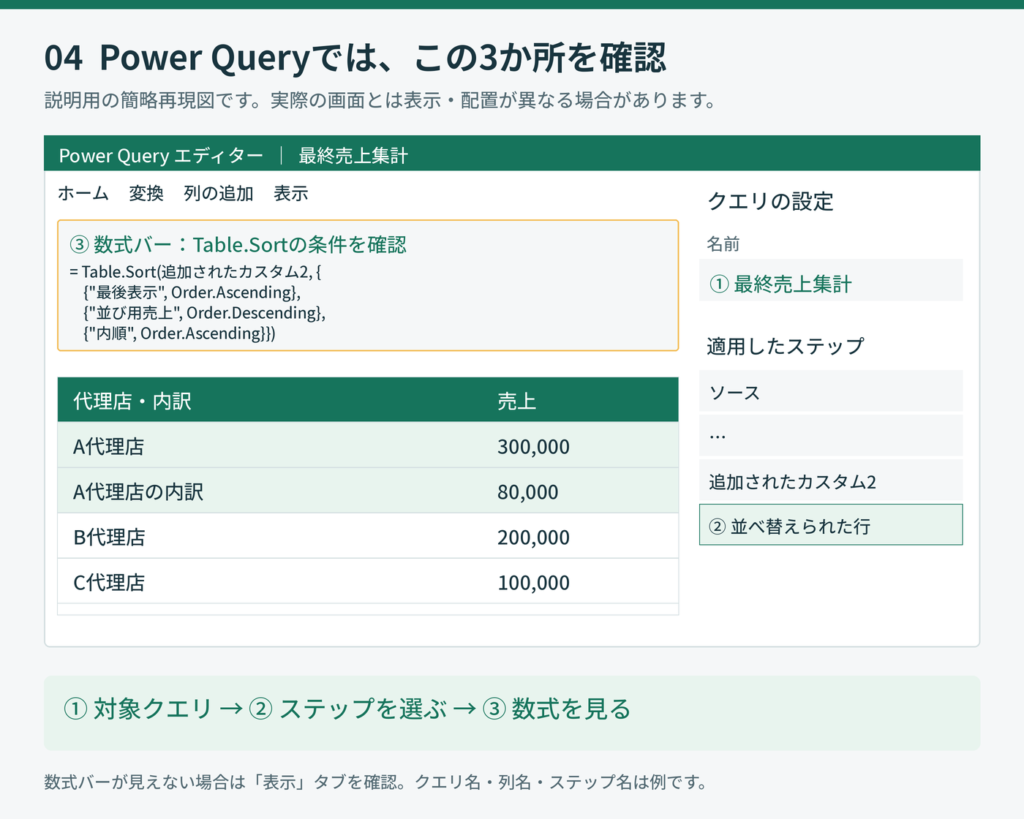1024x819 pixels.
Task: Open the 表示 ribbon tab
Action: [x=291, y=193]
